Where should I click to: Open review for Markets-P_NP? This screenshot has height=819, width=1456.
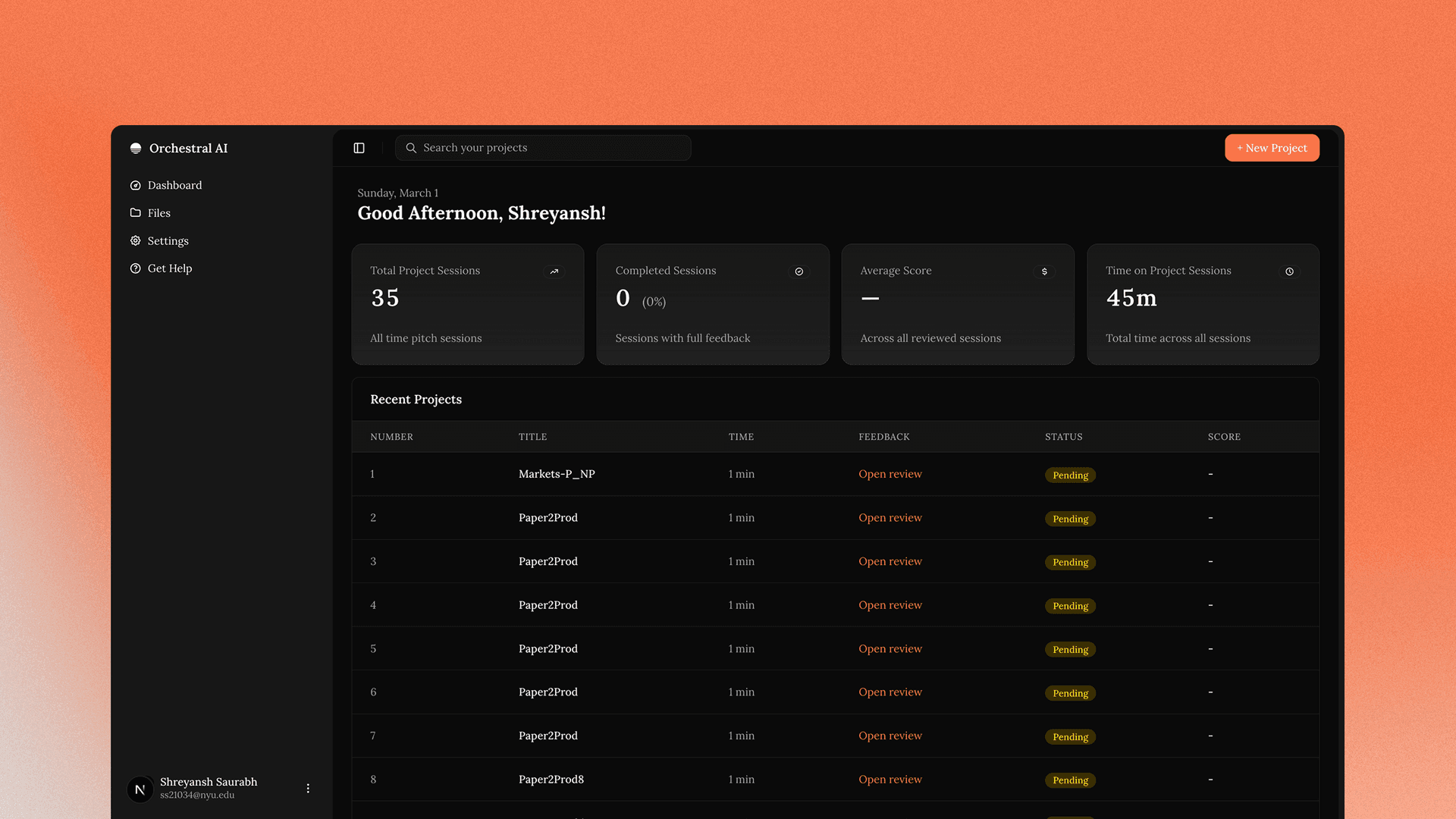point(890,474)
